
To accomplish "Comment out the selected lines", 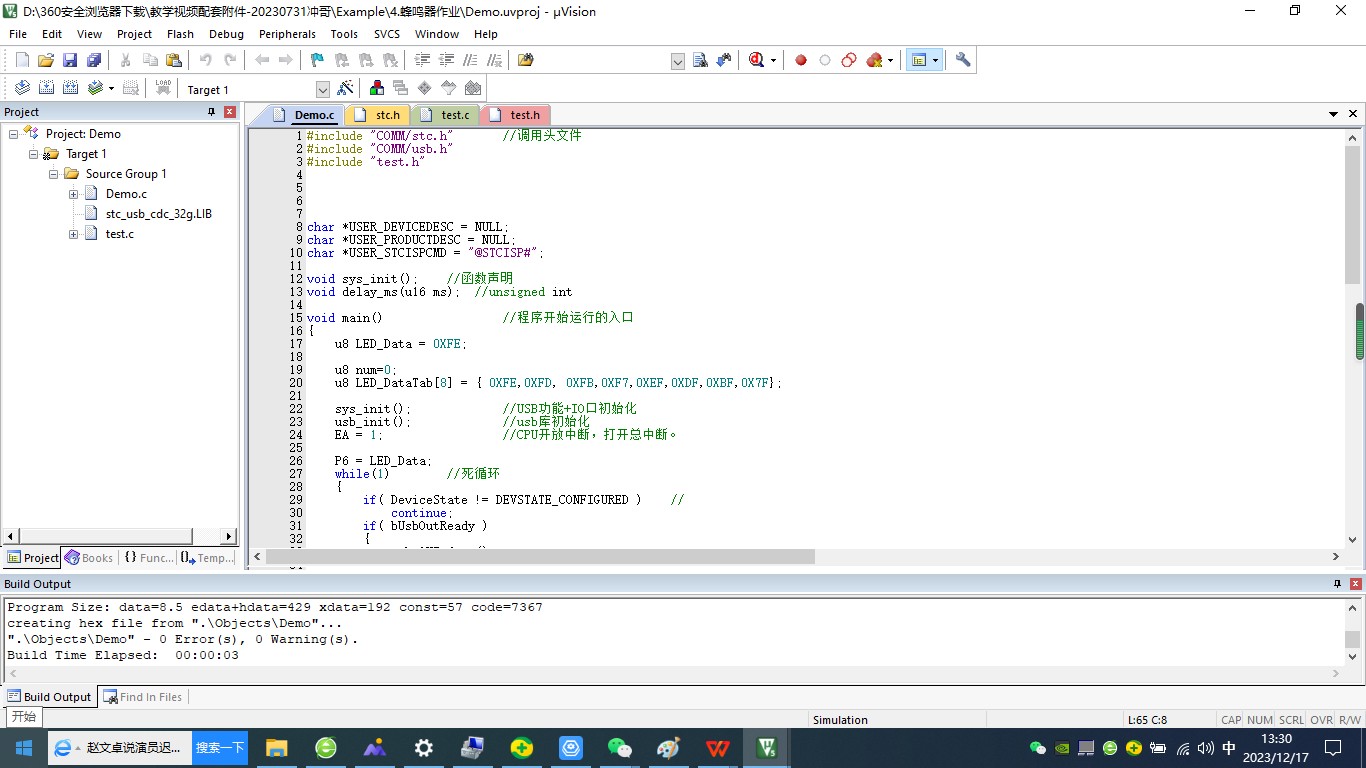I will tap(470, 60).
